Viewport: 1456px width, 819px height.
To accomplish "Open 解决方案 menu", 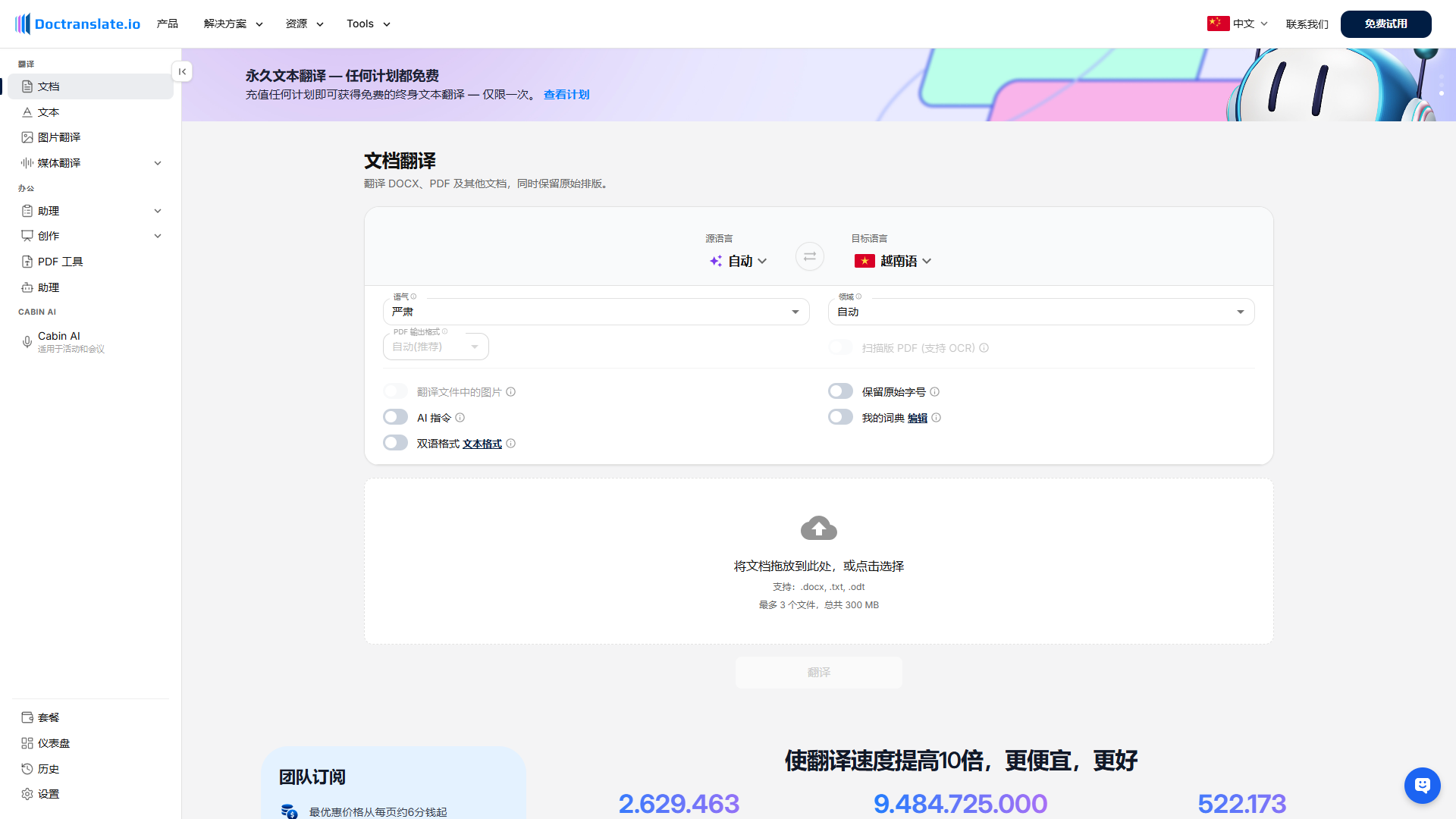I will click(x=233, y=24).
